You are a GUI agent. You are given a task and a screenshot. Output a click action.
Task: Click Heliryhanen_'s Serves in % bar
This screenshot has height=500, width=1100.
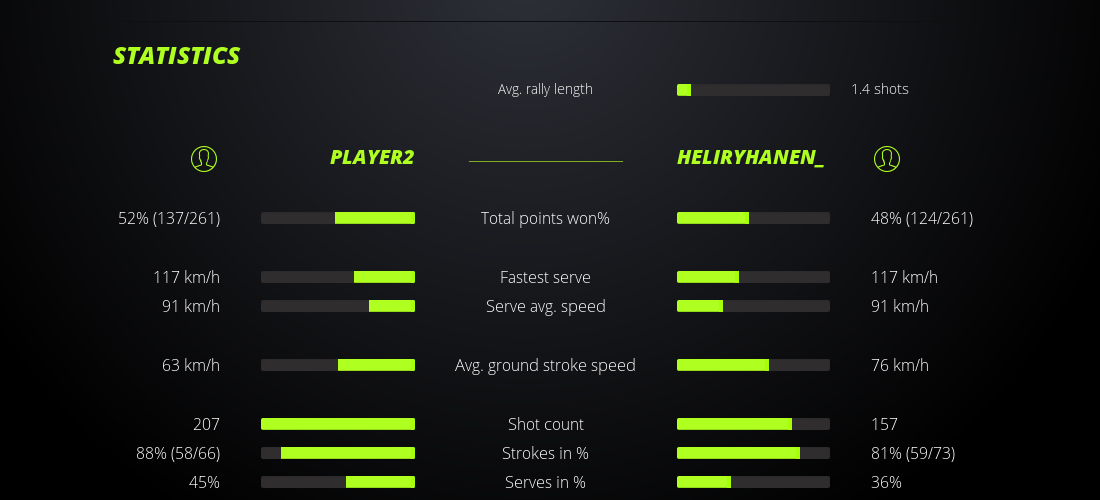pos(753,482)
